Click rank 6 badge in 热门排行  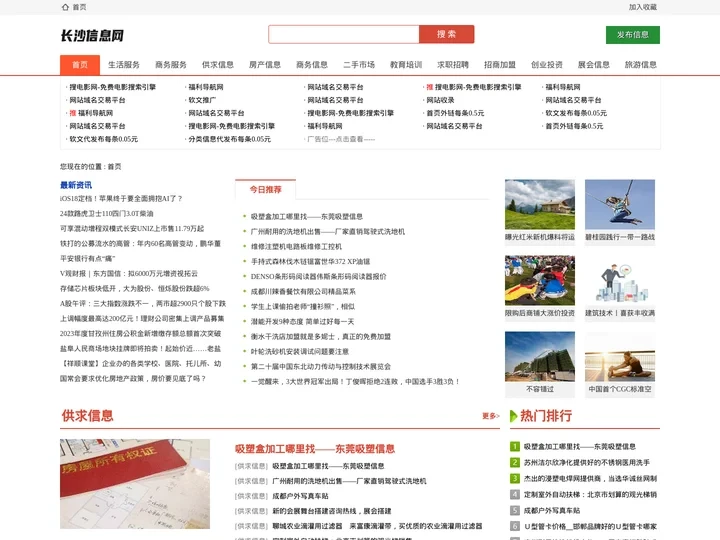point(515,526)
